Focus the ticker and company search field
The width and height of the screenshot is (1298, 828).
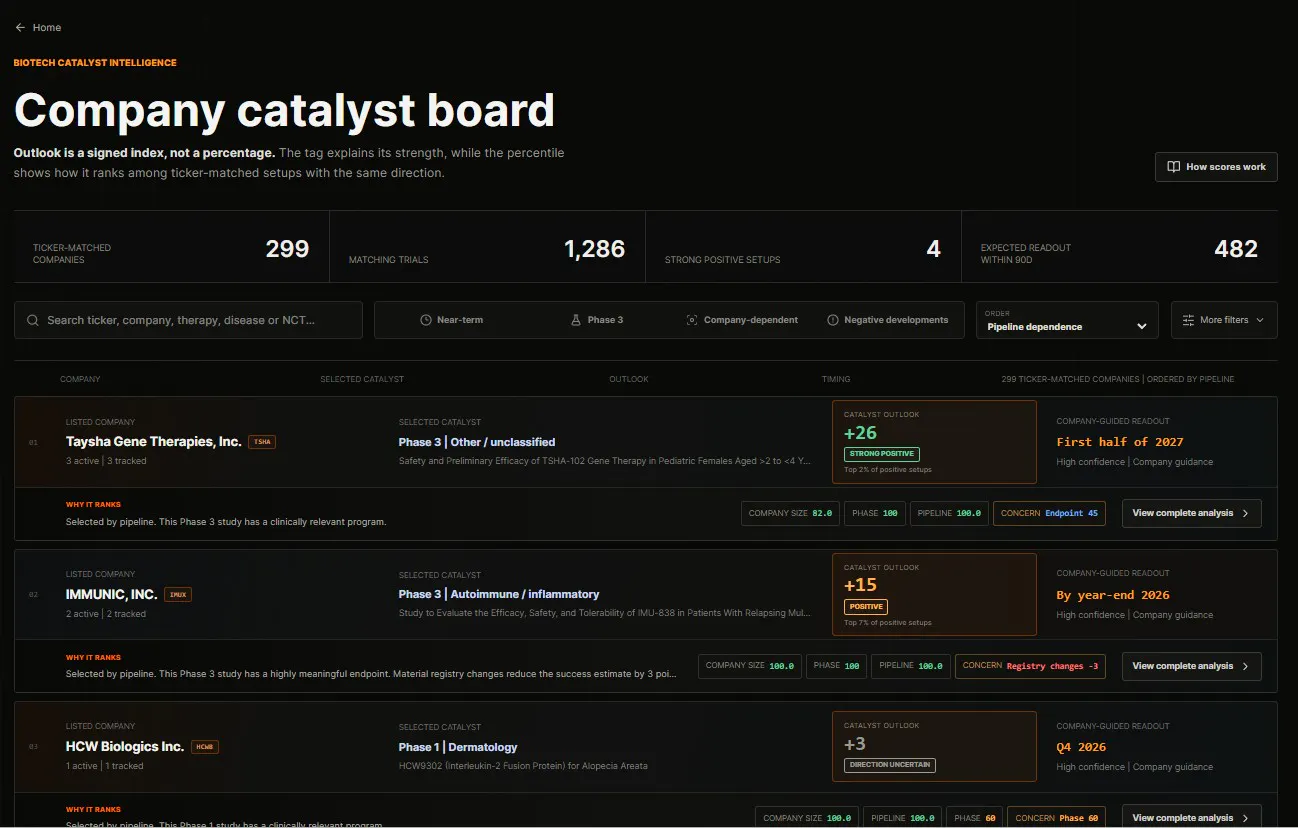click(188, 321)
